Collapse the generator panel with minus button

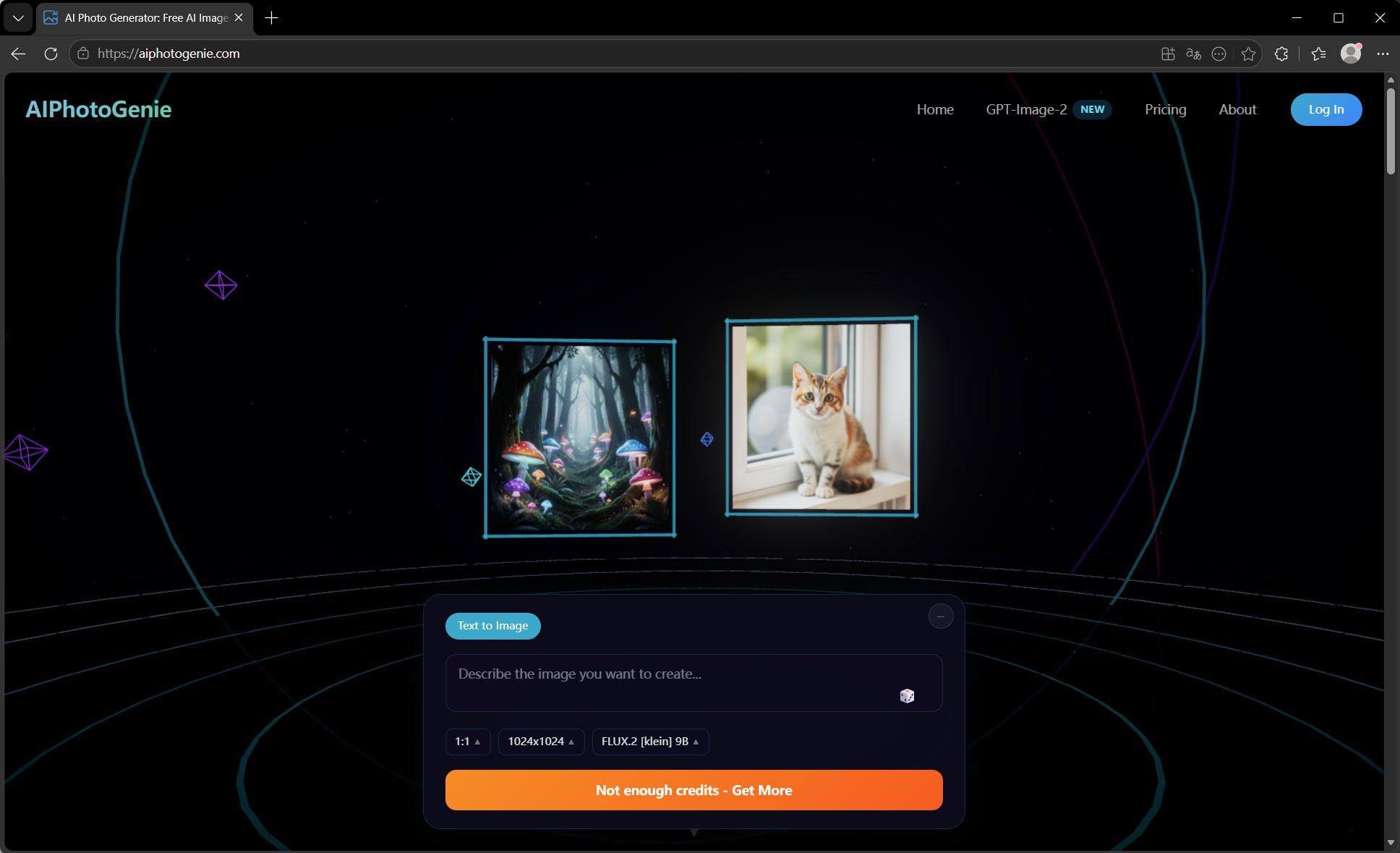(940, 616)
